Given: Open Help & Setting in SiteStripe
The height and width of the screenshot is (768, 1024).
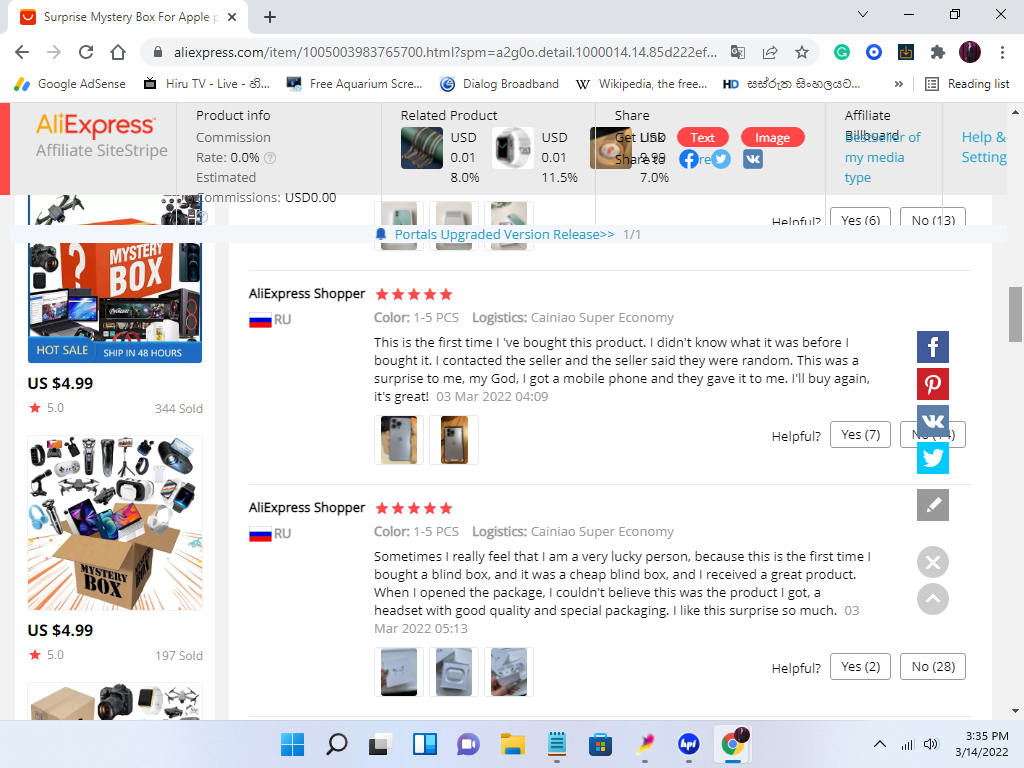Looking at the screenshot, I should tap(984, 147).
